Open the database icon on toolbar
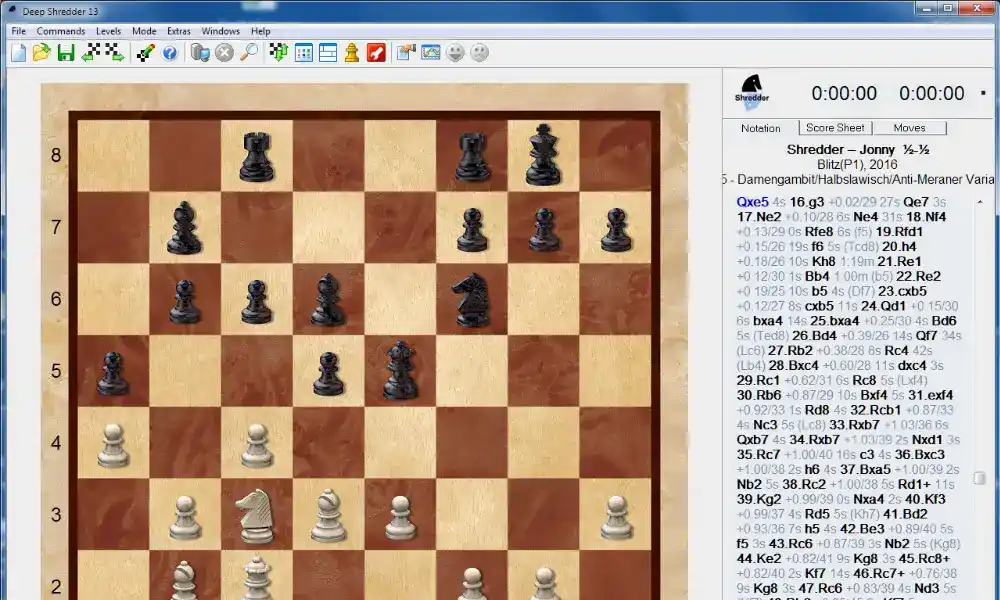Image resolution: width=1000 pixels, height=600 pixels. pyautogui.click(x=198, y=53)
